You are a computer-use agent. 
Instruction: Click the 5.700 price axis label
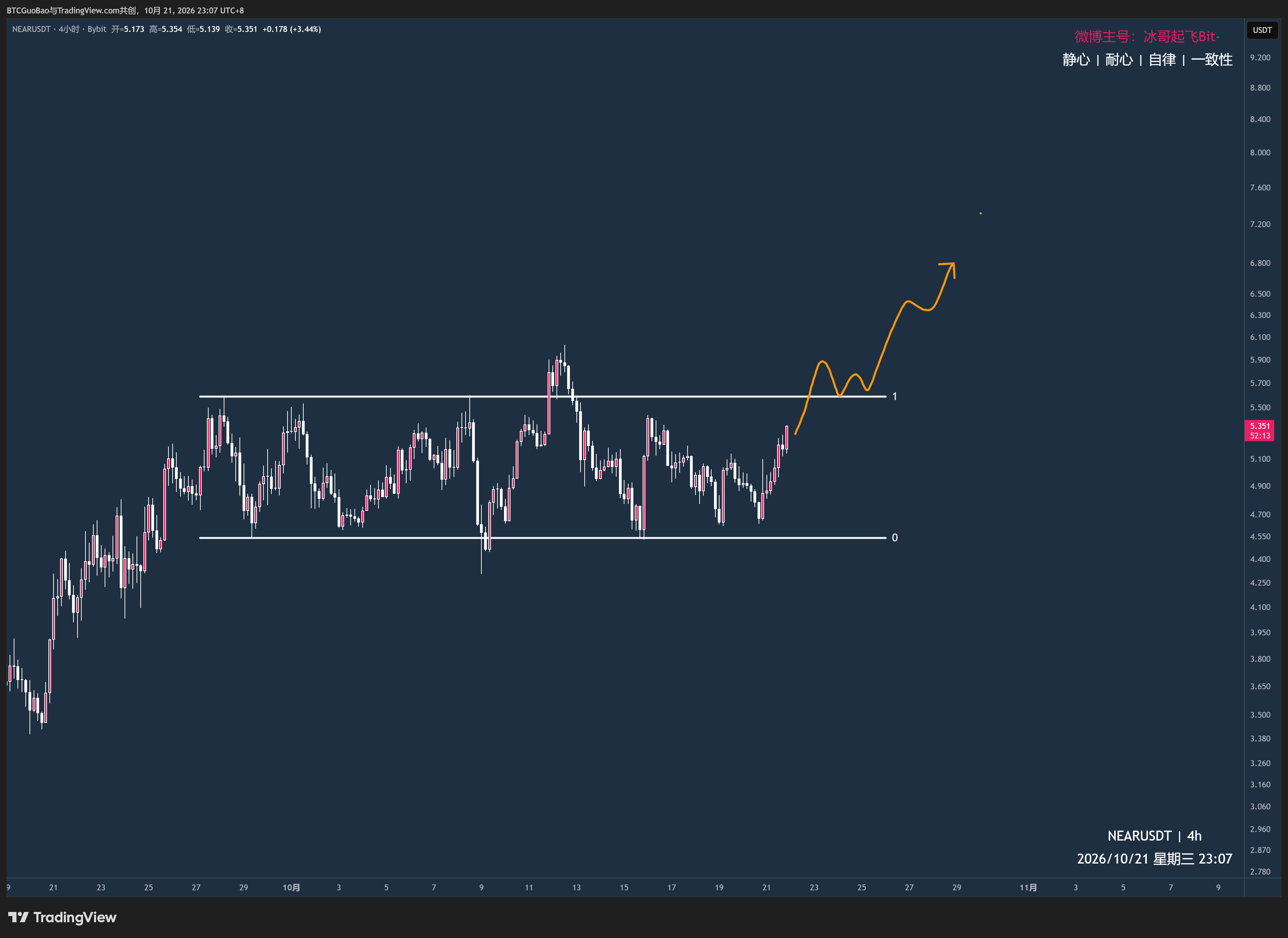[1260, 383]
